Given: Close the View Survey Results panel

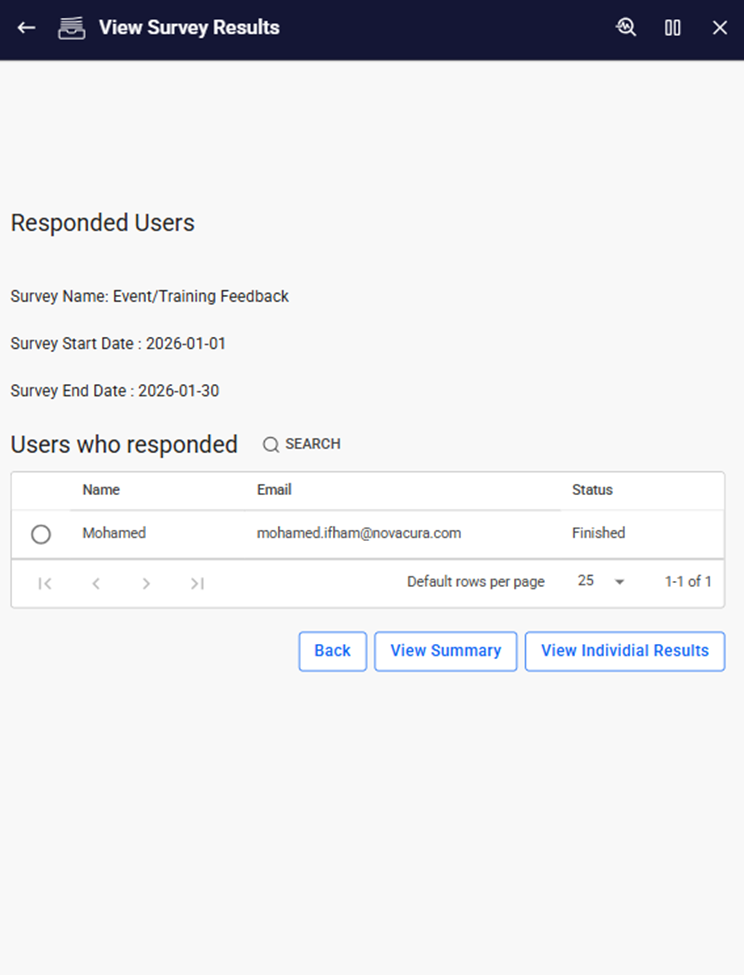Looking at the screenshot, I should [x=719, y=28].
